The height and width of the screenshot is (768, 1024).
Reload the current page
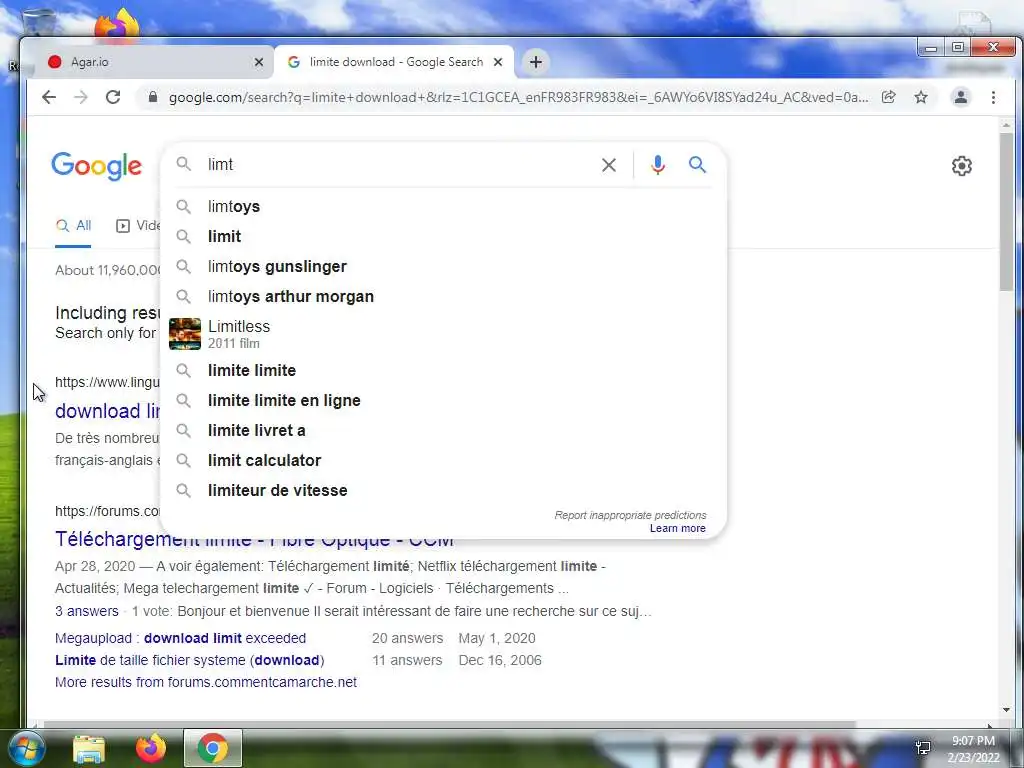113,97
